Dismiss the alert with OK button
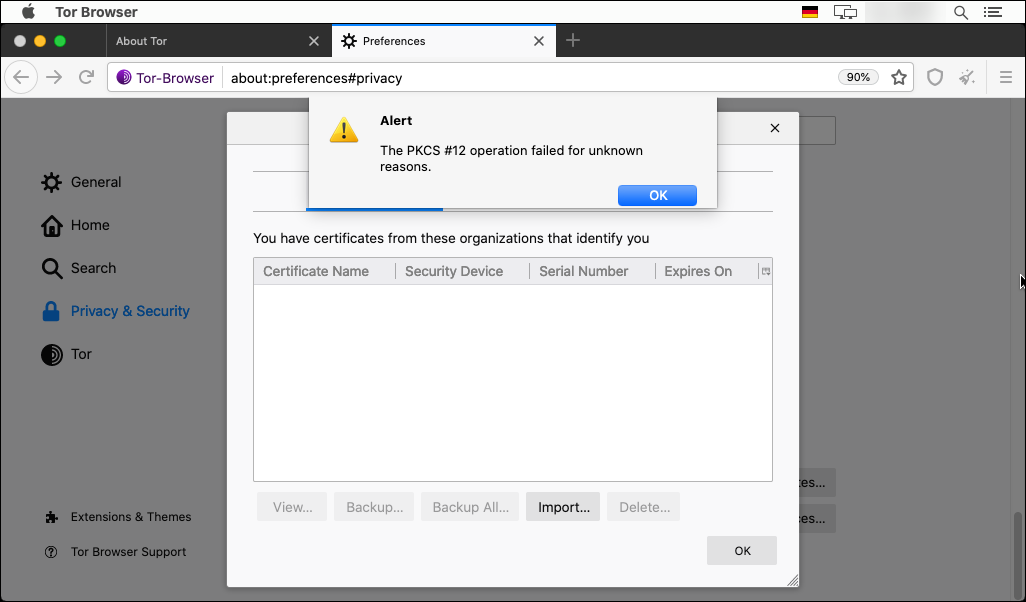This screenshot has height=602, width=1026. 657,195
